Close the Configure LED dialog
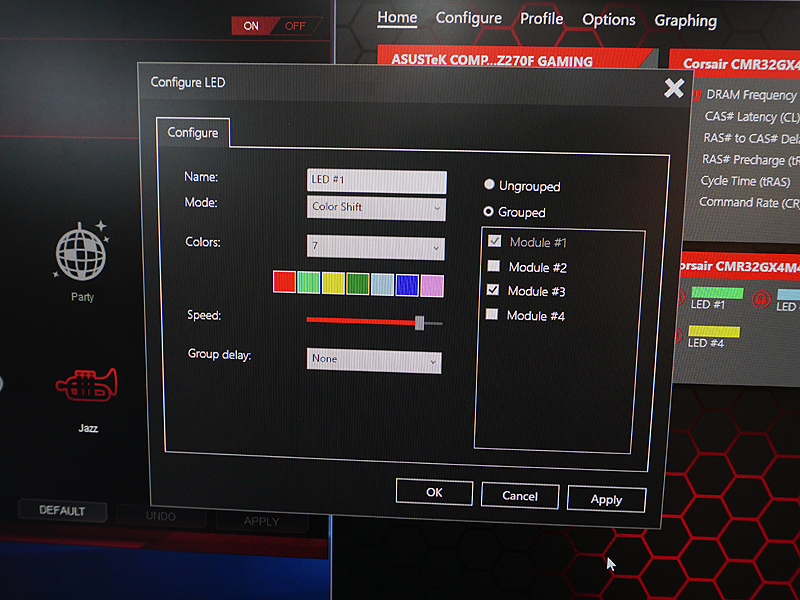 674,88
